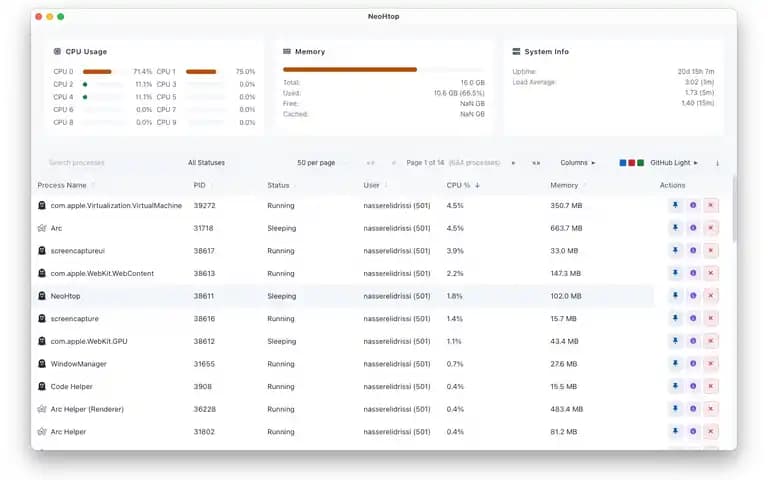This screenshot has height=480, width=768.
Task: Pin the com.apple.WebKit.WebContent process
Action: (675, 273)
